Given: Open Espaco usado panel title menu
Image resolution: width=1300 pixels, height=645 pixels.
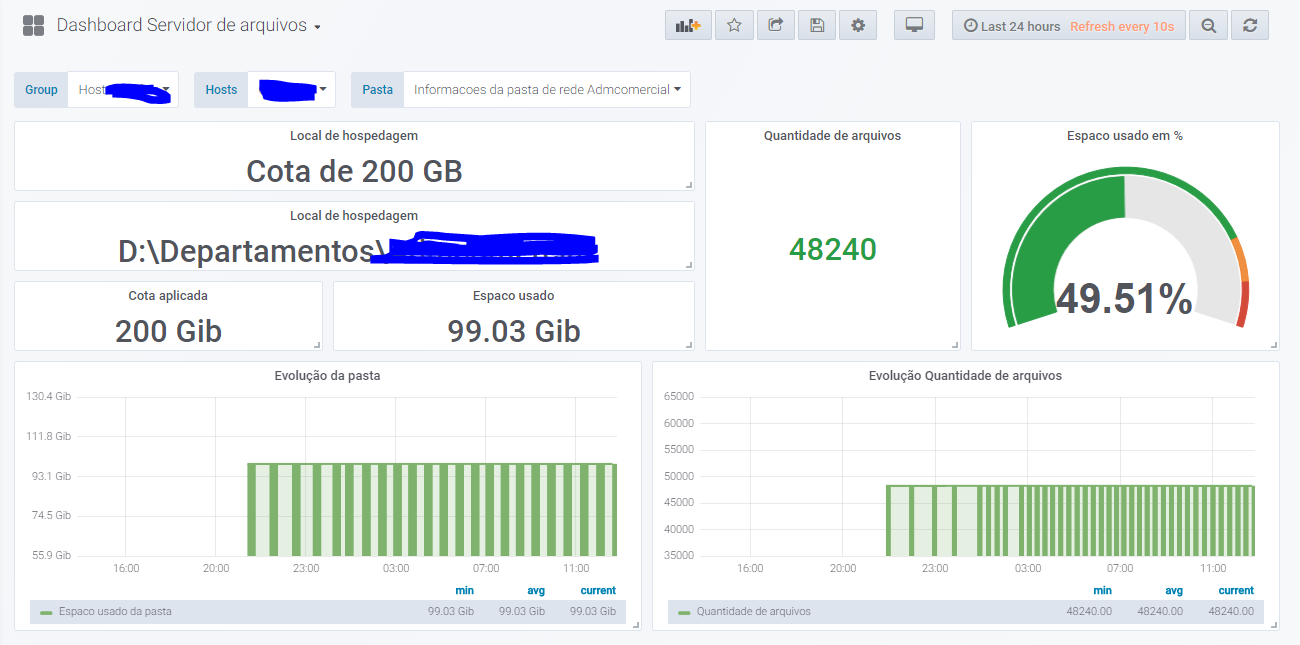Looking at the screenshot, I should tap(513, 296).
